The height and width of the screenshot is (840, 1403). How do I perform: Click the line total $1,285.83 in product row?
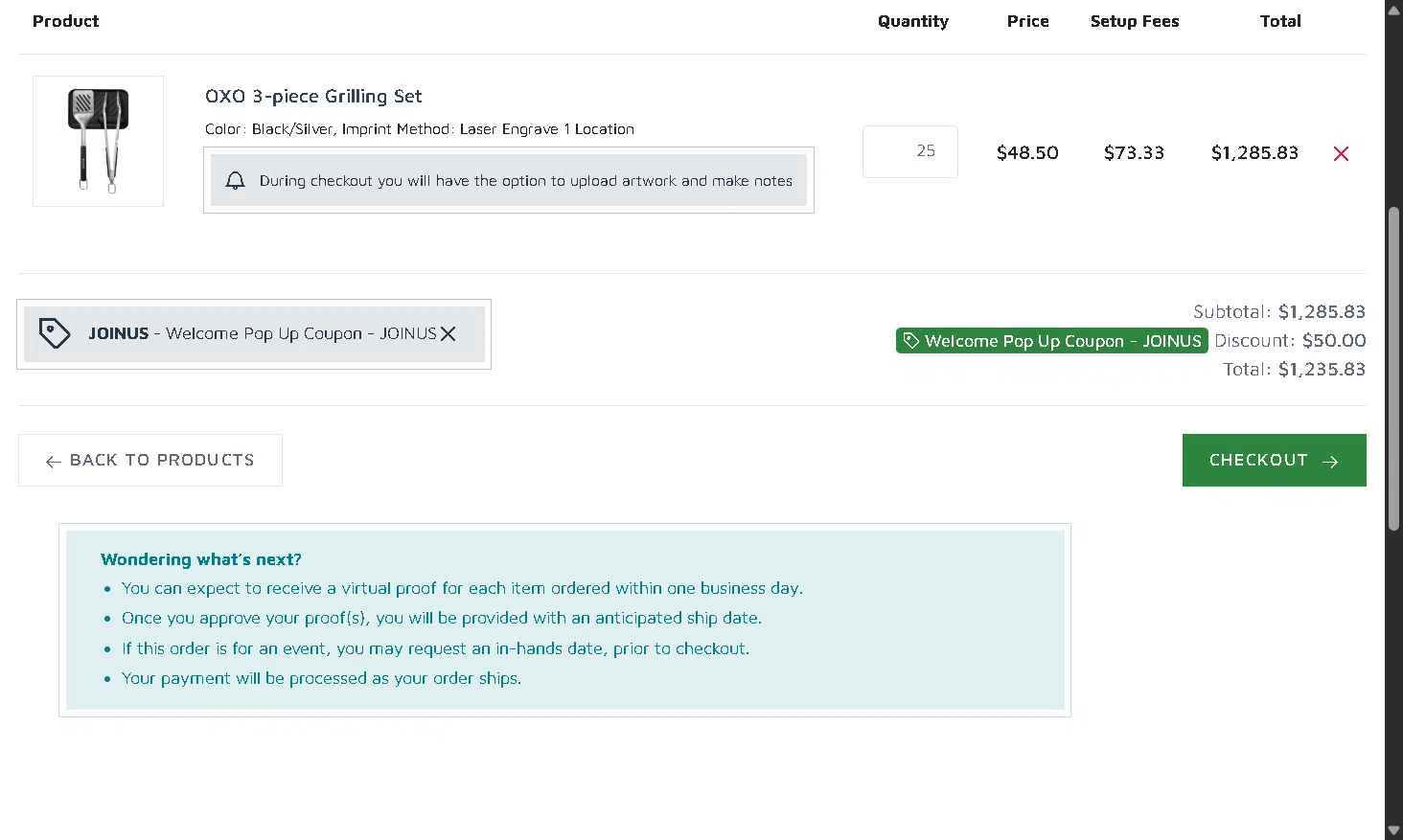[x=1254, y=152]
